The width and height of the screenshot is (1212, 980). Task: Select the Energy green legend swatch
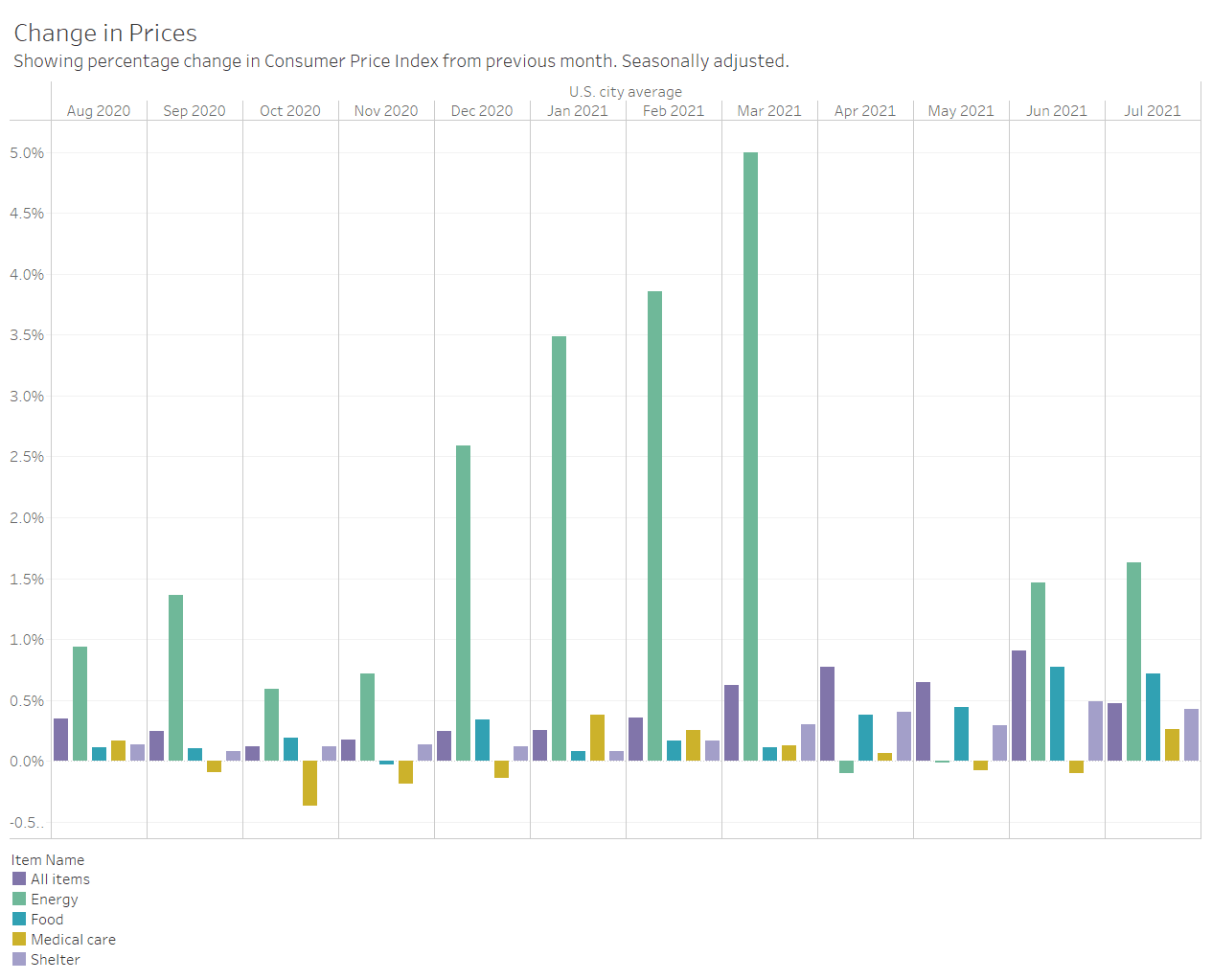click(19, 899)
